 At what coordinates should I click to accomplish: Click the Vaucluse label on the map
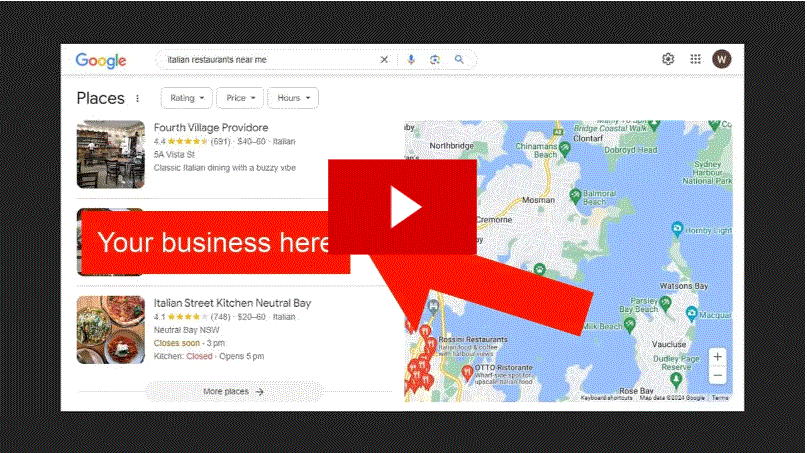point(669,344)
